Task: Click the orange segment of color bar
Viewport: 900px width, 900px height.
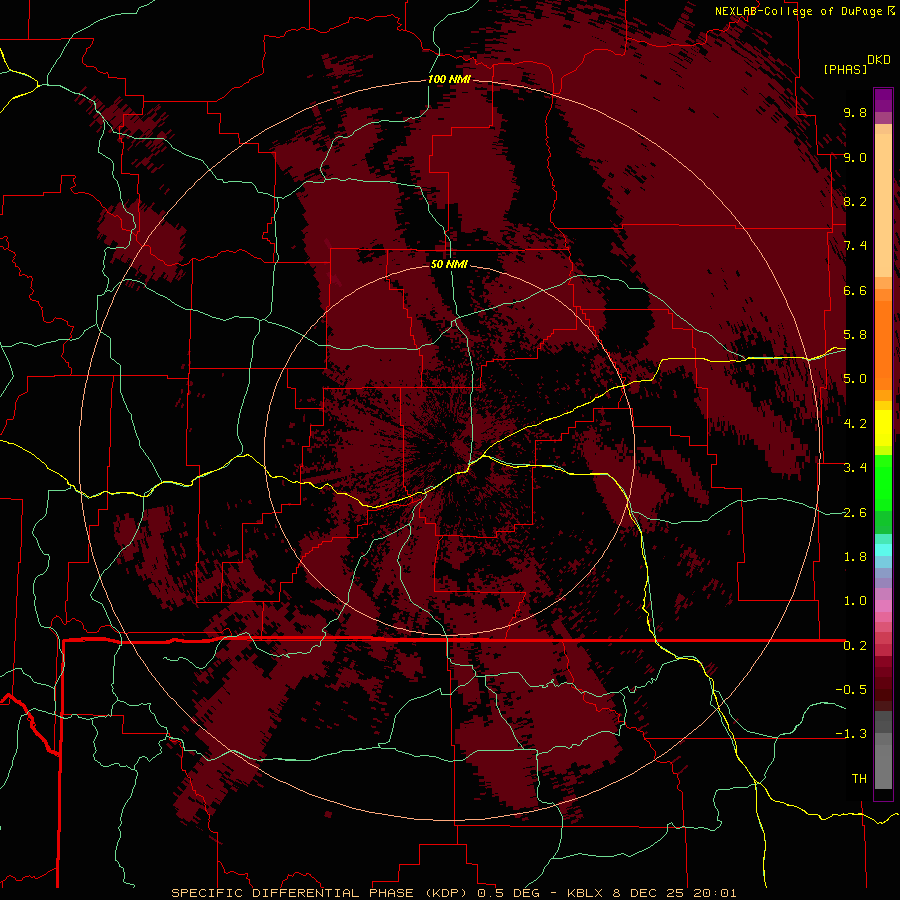Action: (x=883, y=344)
